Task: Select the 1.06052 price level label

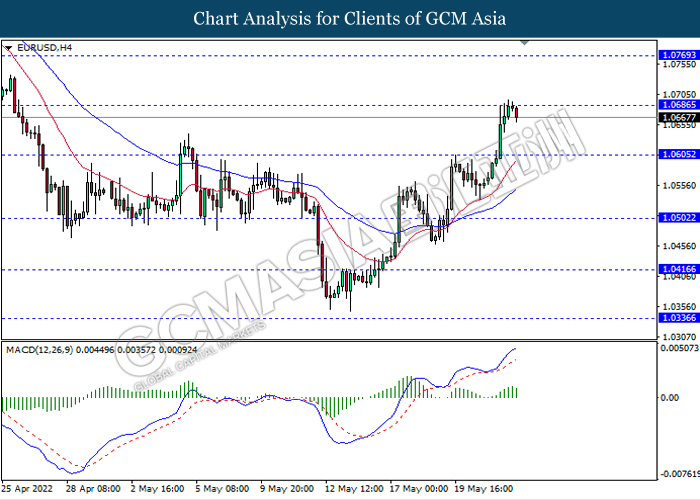Action: pos(679,154)
